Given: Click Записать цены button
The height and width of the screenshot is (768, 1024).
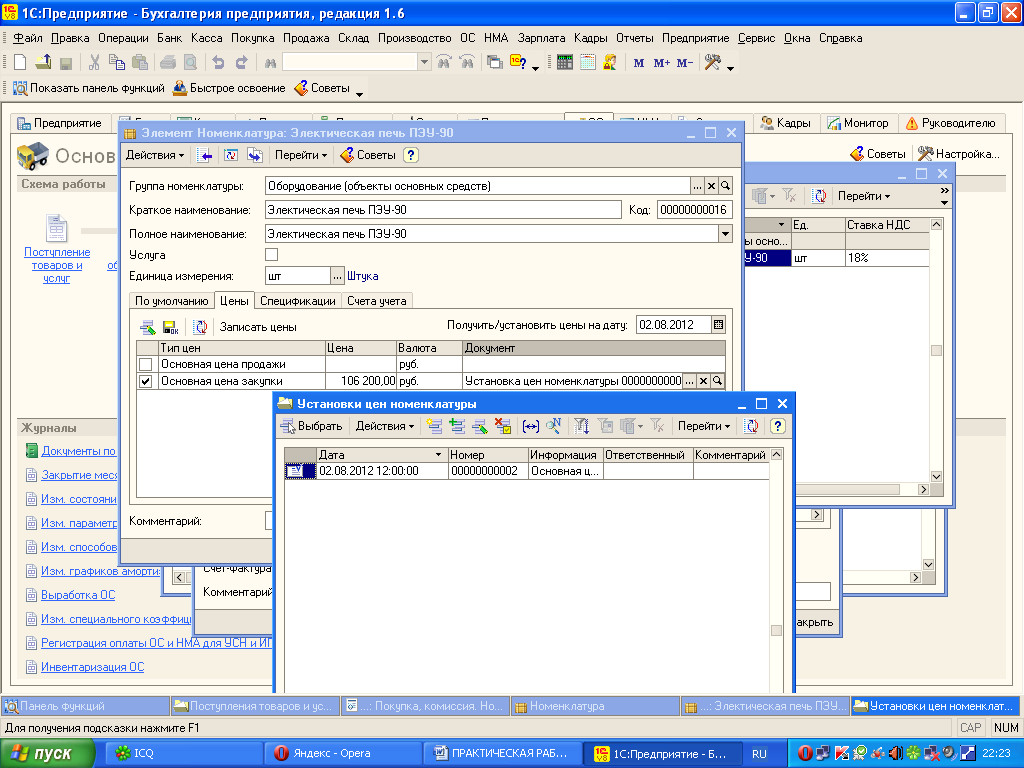Looking at the screenshot, I should click(258, 327).
